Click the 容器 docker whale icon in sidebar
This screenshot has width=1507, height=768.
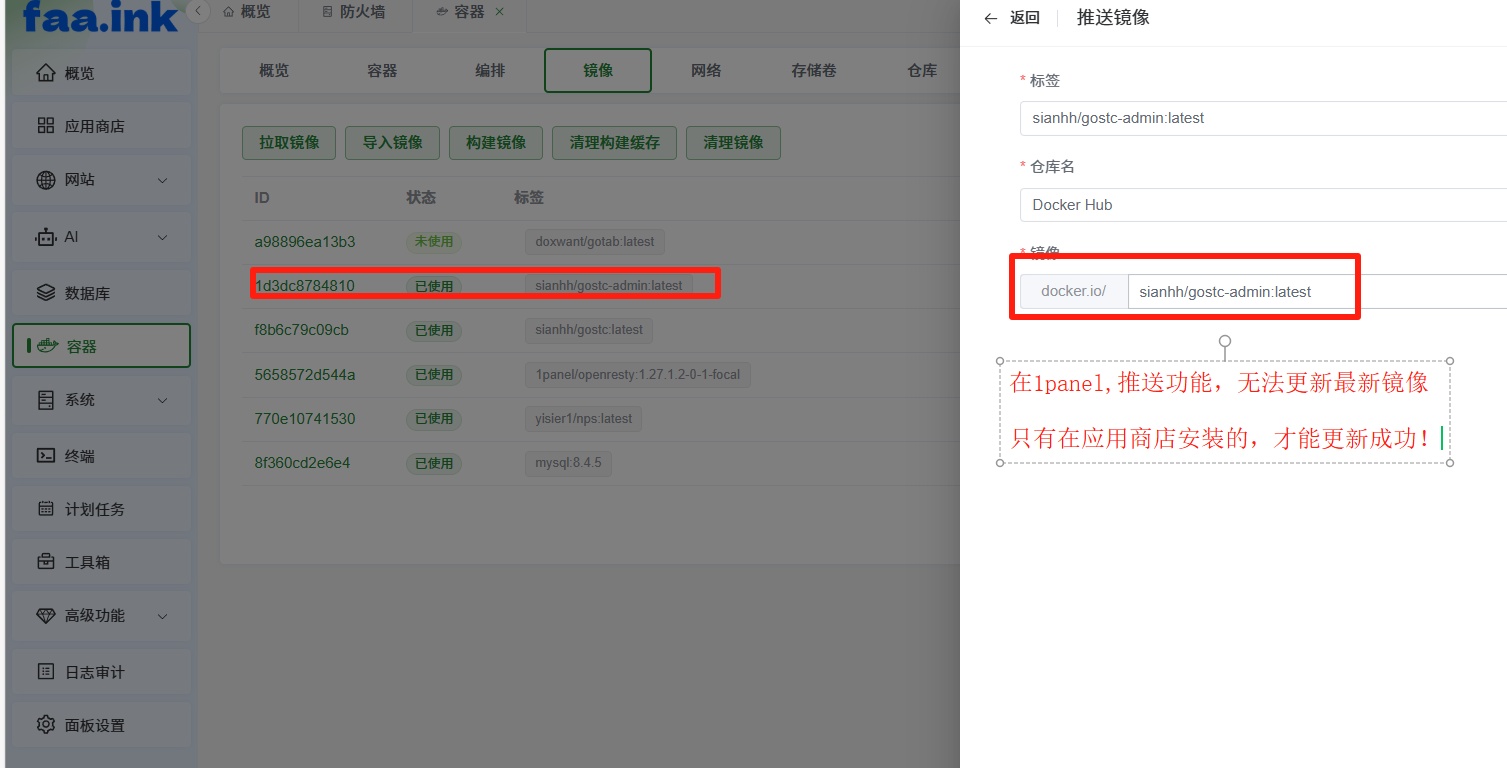(x=47, y=346)
